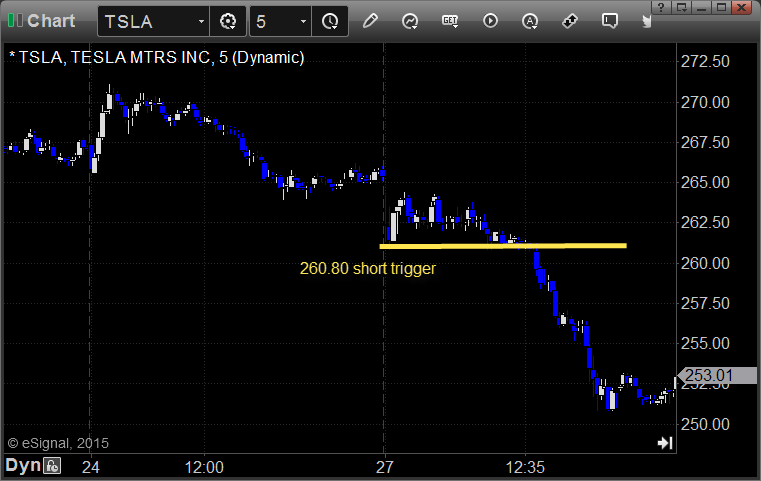
Task: Click the 12:00 time axis label
Action: tap(204, 467)
